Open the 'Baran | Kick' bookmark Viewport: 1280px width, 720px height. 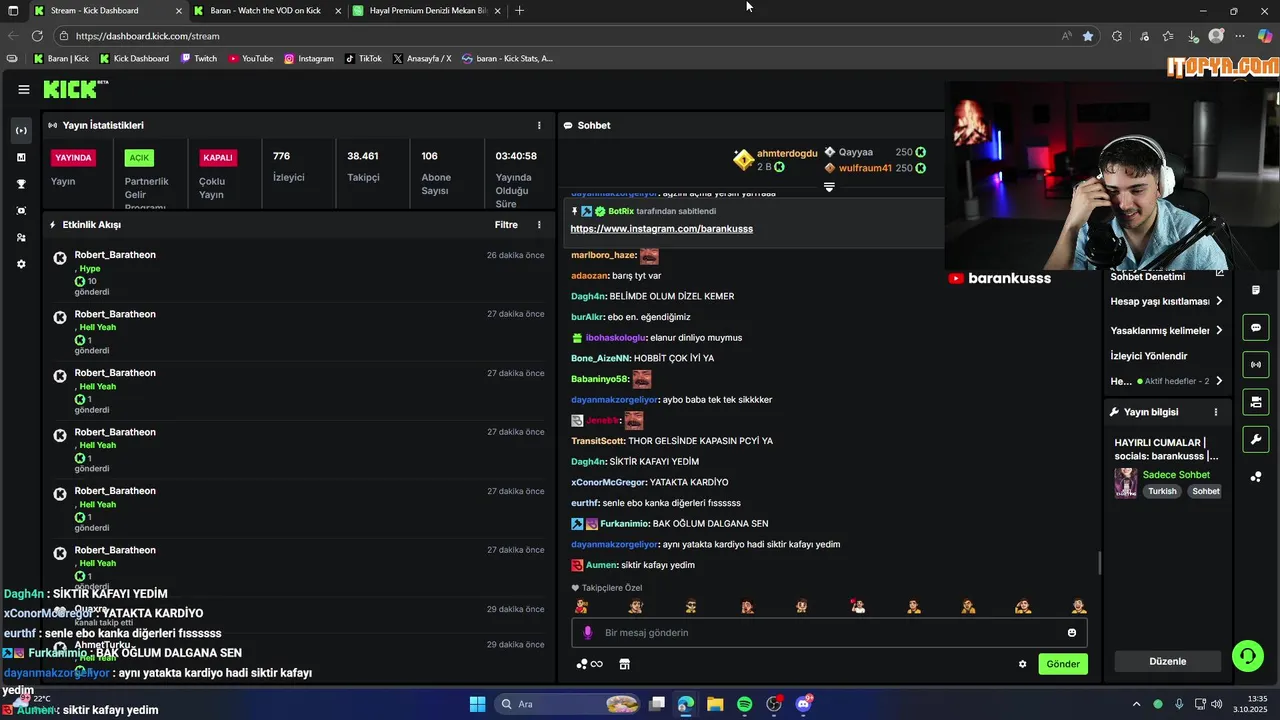pos(61,58)
